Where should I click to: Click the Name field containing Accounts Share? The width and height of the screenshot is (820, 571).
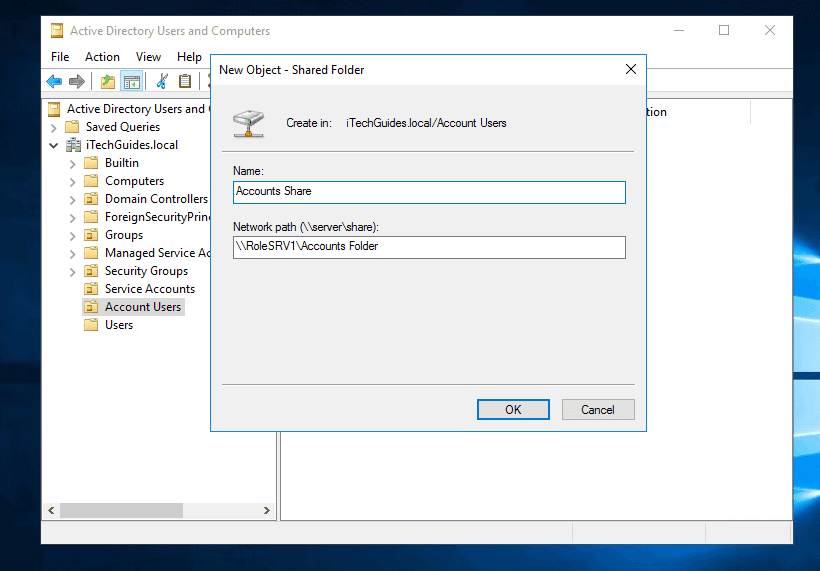point(429,192)
